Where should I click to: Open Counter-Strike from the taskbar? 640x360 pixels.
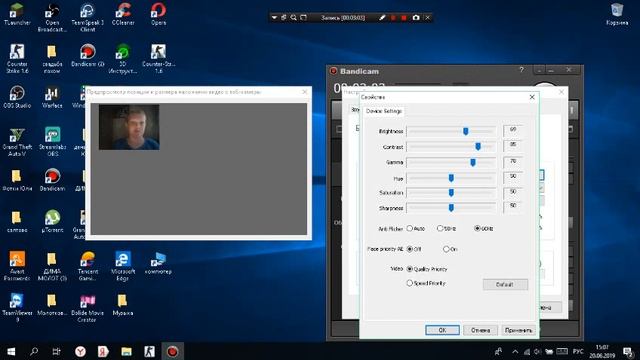coord(149,351)
